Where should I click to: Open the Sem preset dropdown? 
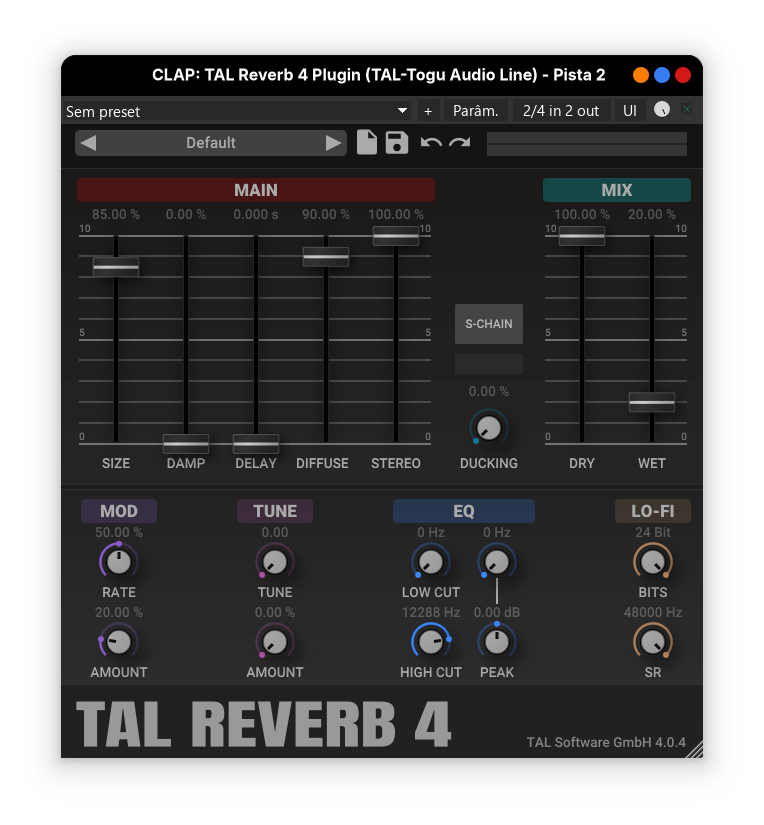pos(238,111)
